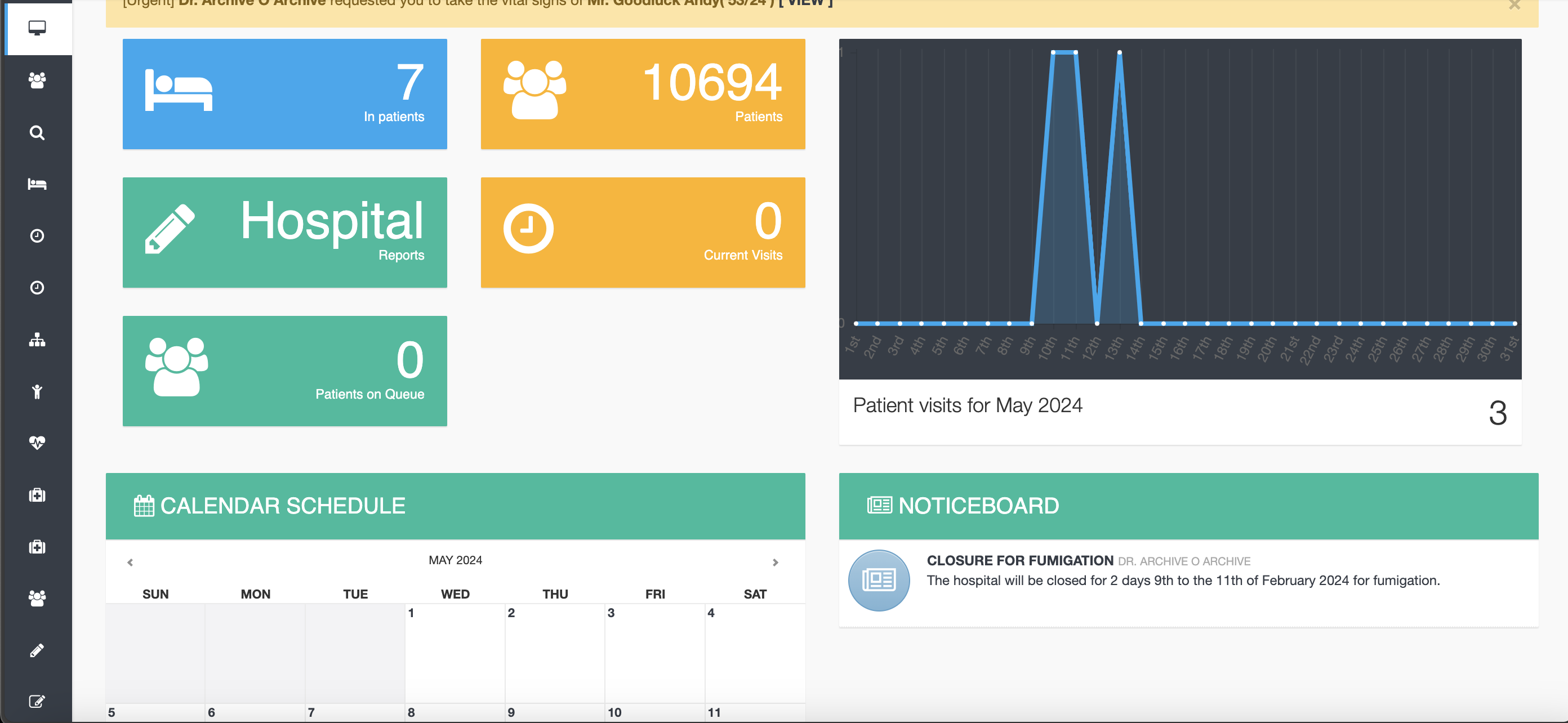The height and width of the screenshot is (723, 1568).
Task: Go to next calendar month arrow
Action: tap(775, 563)
